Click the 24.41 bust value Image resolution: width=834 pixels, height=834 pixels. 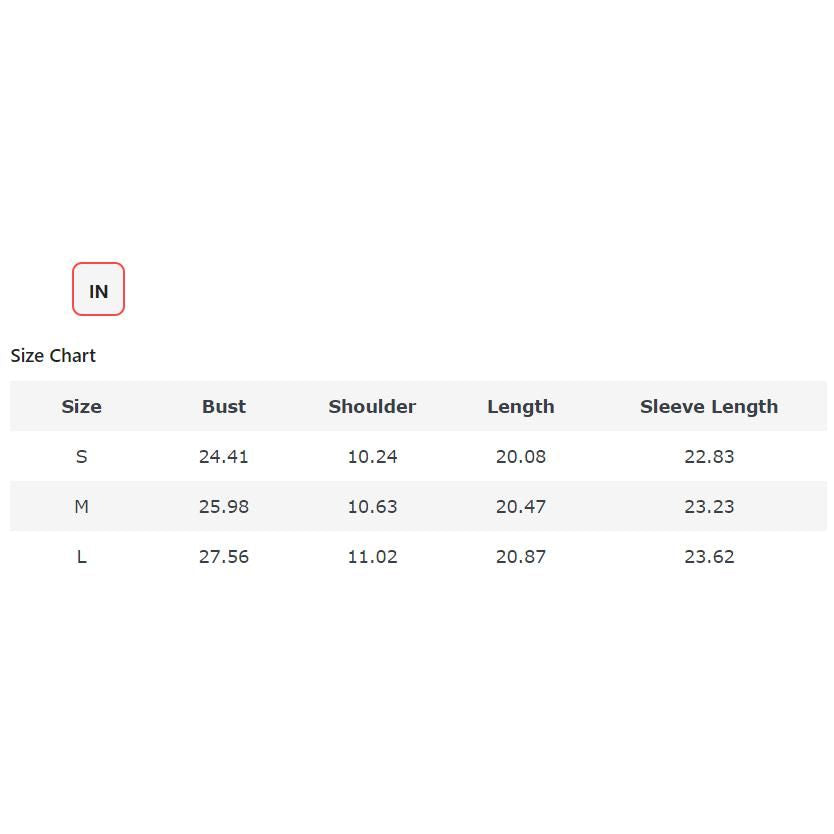click(223, 457)
